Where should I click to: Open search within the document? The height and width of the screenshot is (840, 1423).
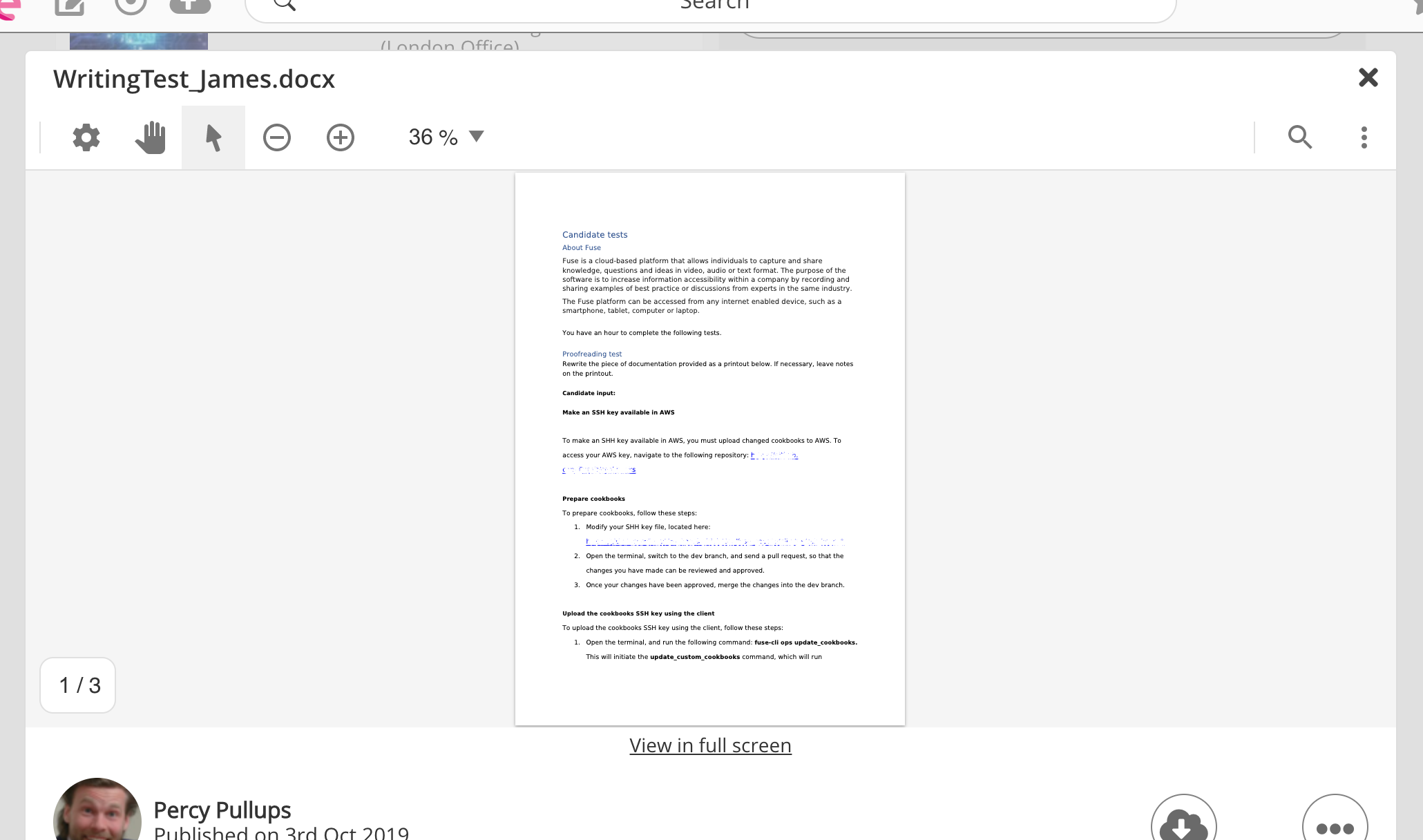tap(1300, 137)
